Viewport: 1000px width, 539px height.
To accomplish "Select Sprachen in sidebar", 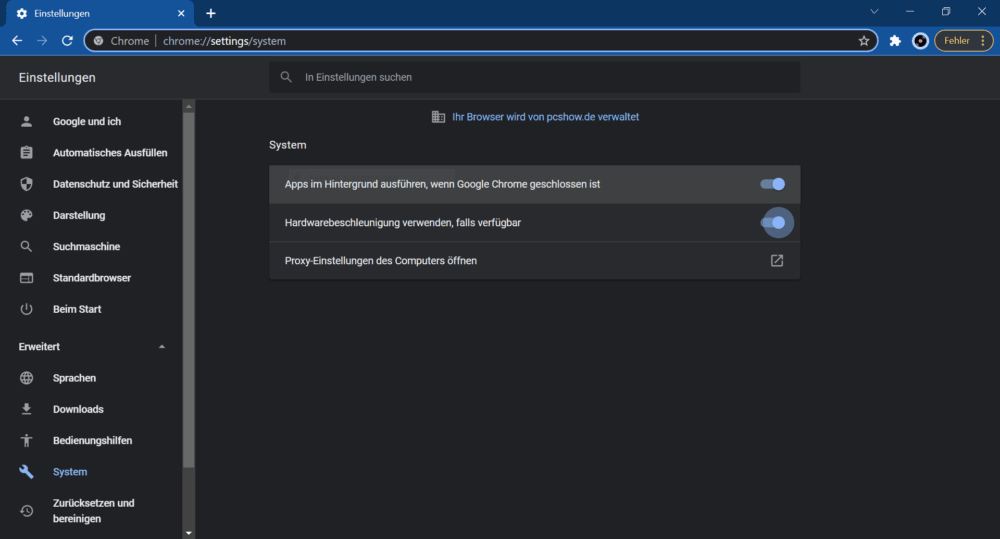I will [x=74, y=378].
